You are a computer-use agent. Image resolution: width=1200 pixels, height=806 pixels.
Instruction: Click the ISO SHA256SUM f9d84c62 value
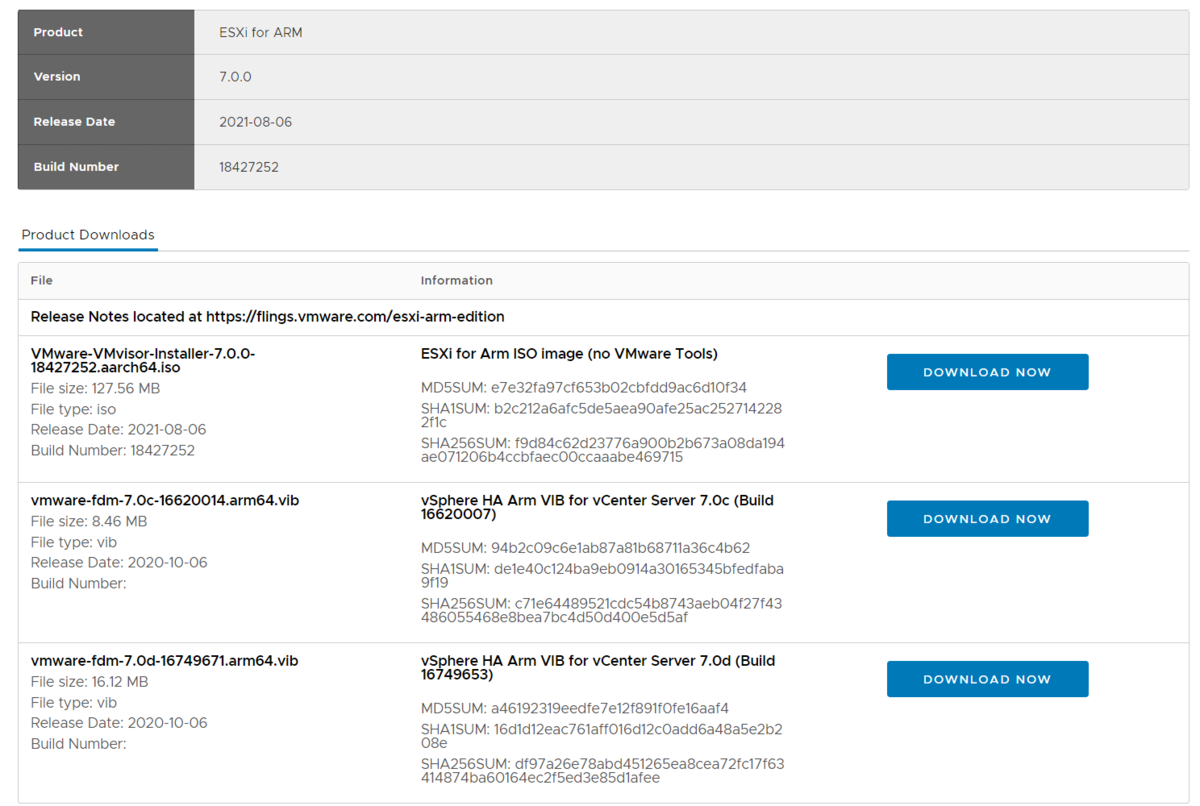[603, 450]
